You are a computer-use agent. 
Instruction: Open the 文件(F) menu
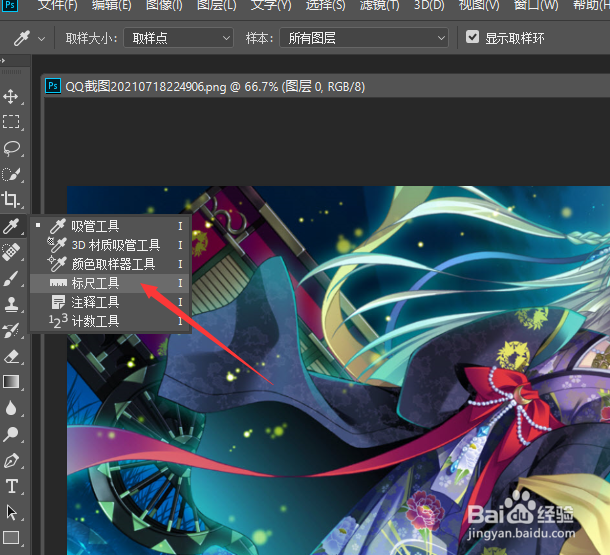click(58, 5)
